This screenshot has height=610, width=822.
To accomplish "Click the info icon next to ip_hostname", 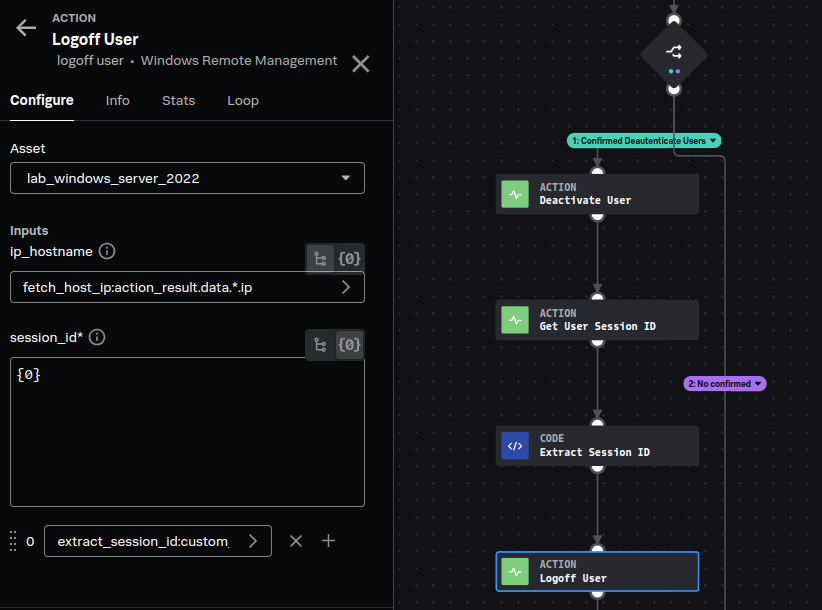I will [x=107, y=251].
